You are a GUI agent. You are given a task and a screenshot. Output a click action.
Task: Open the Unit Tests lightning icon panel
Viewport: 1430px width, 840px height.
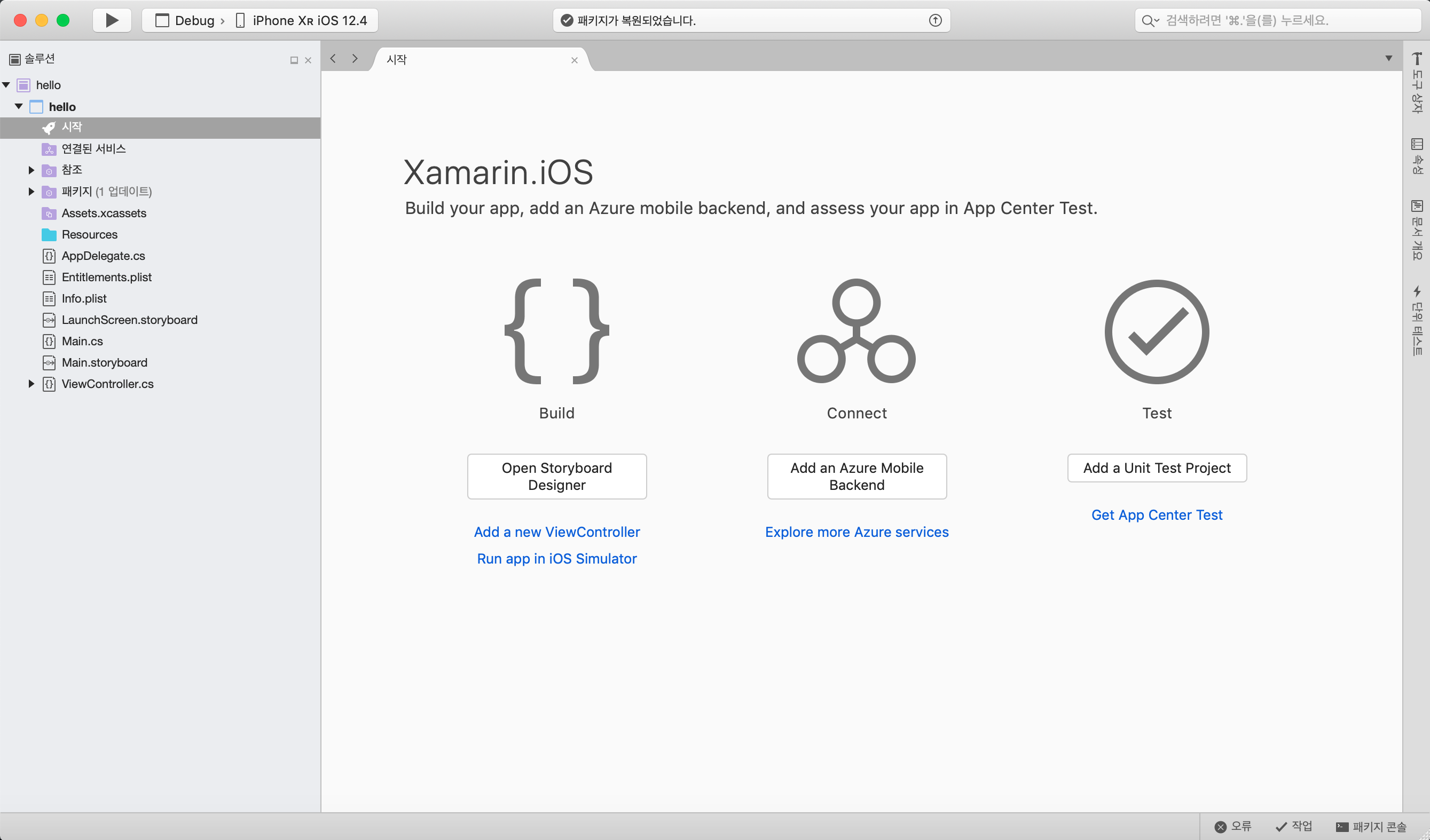(x=1417, y=291)
